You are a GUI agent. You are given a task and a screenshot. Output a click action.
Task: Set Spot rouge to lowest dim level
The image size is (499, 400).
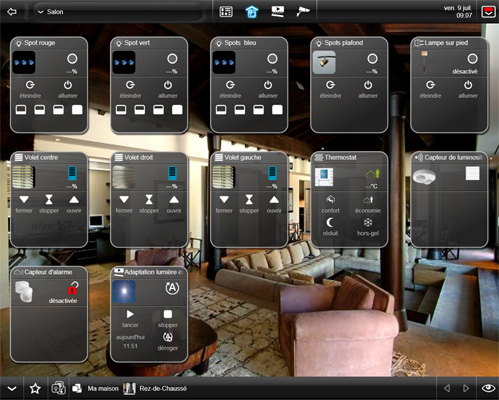click(21, 110)
